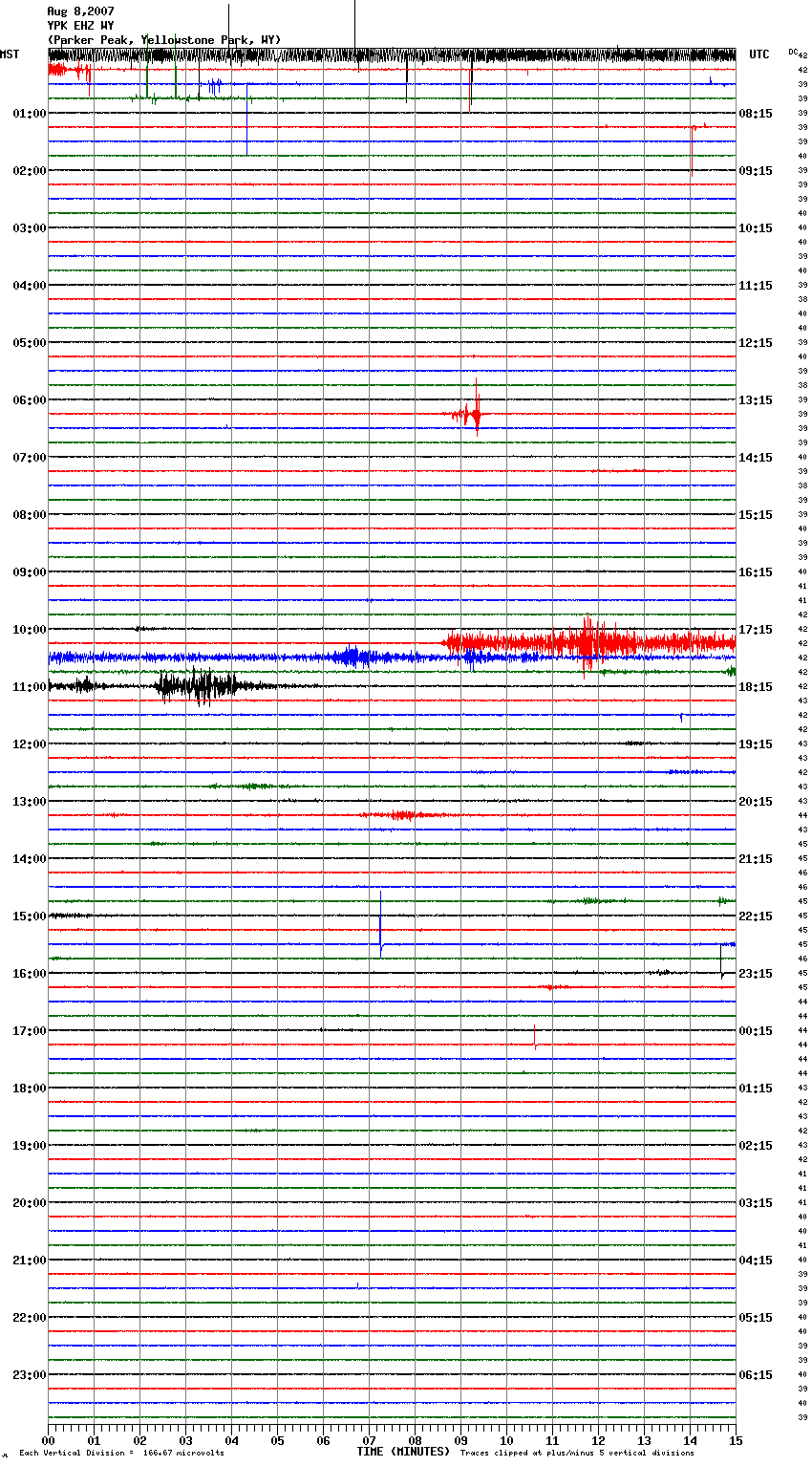This screenshot has height=1466, width=812.
Task: Select the "08:00" MST hour label
Action: click(x=29, y=515)
